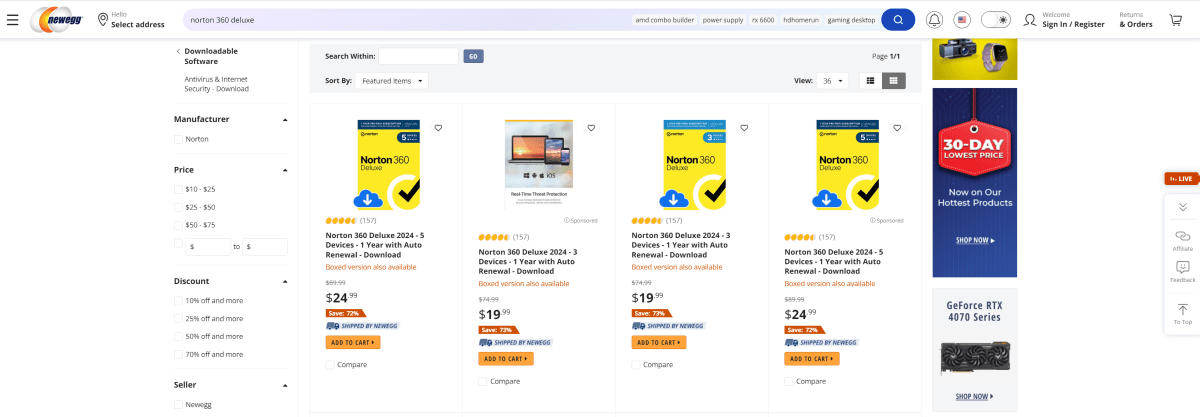Add first Norton 5 Devices $24.99 to wishlist
The width and height of the screenshot is (1200, 417).
tap(438, 128)
